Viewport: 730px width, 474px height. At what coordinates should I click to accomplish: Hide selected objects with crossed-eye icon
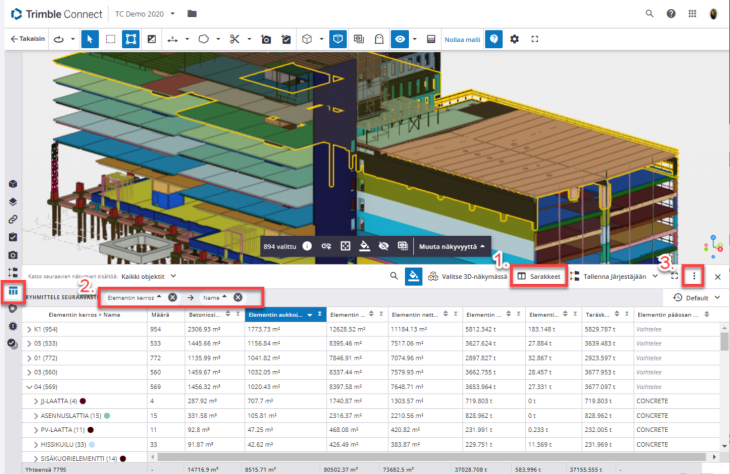tap(383, 246)
